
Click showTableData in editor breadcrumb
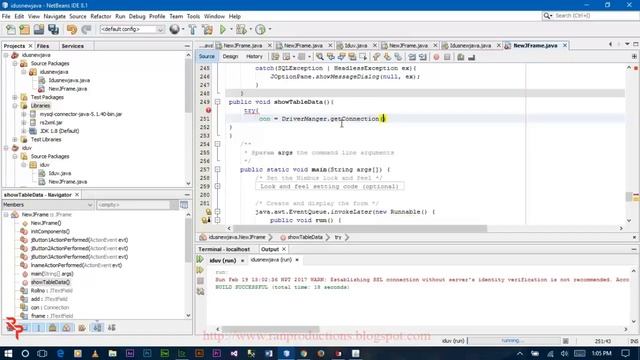click(x=304, y=237)
